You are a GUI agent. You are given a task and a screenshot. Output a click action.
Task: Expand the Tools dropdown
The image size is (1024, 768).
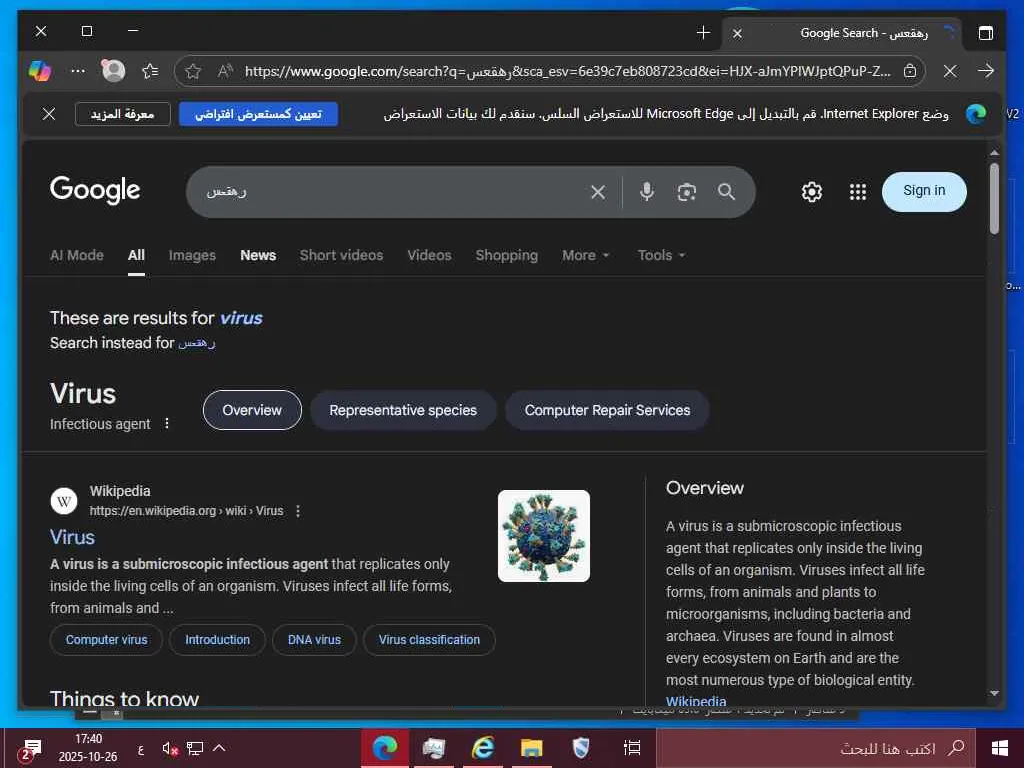pyautogui.click(x=661, y=255)
